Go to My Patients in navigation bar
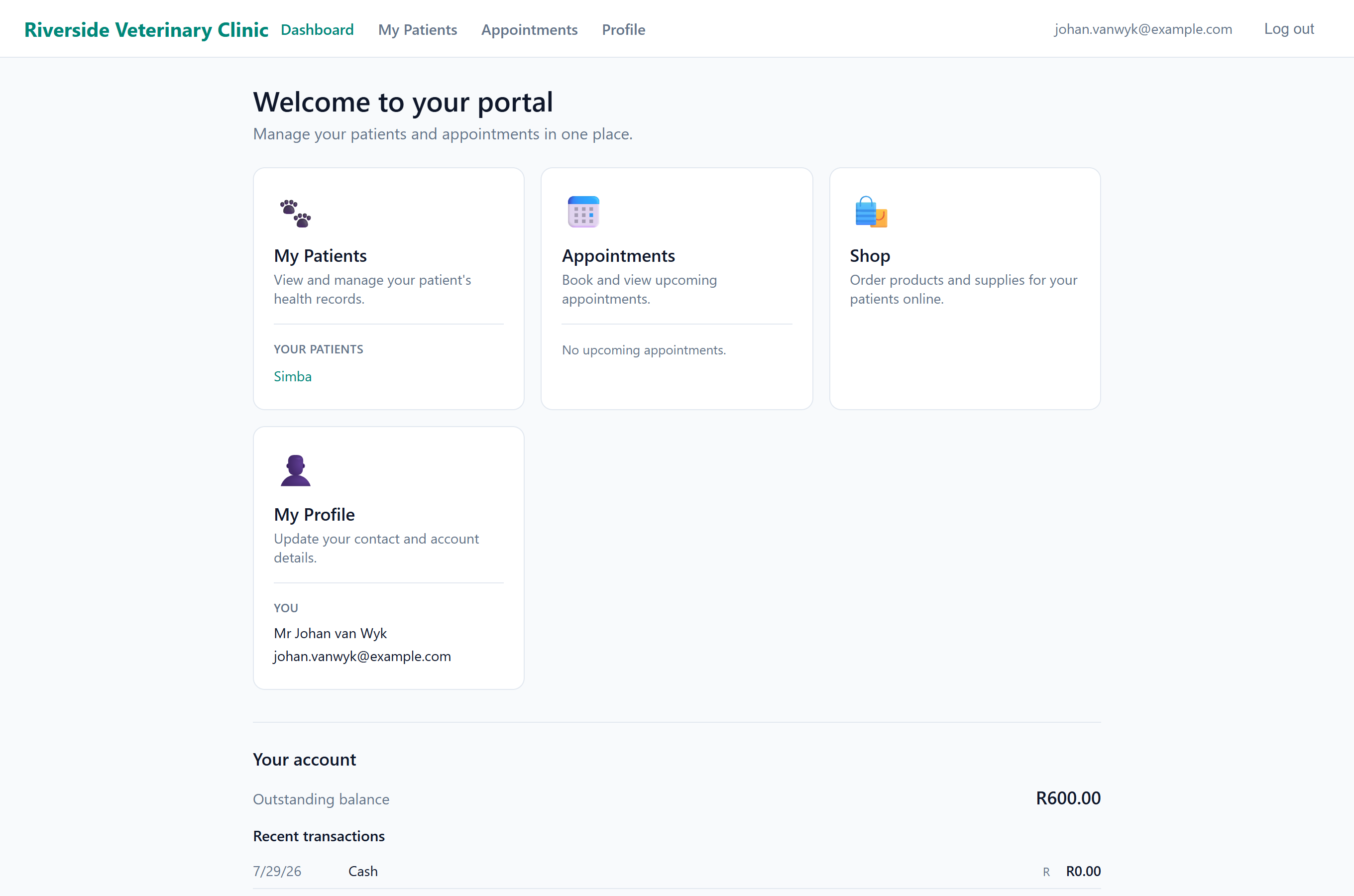The image size is (1354, 896). click(418, 30)
